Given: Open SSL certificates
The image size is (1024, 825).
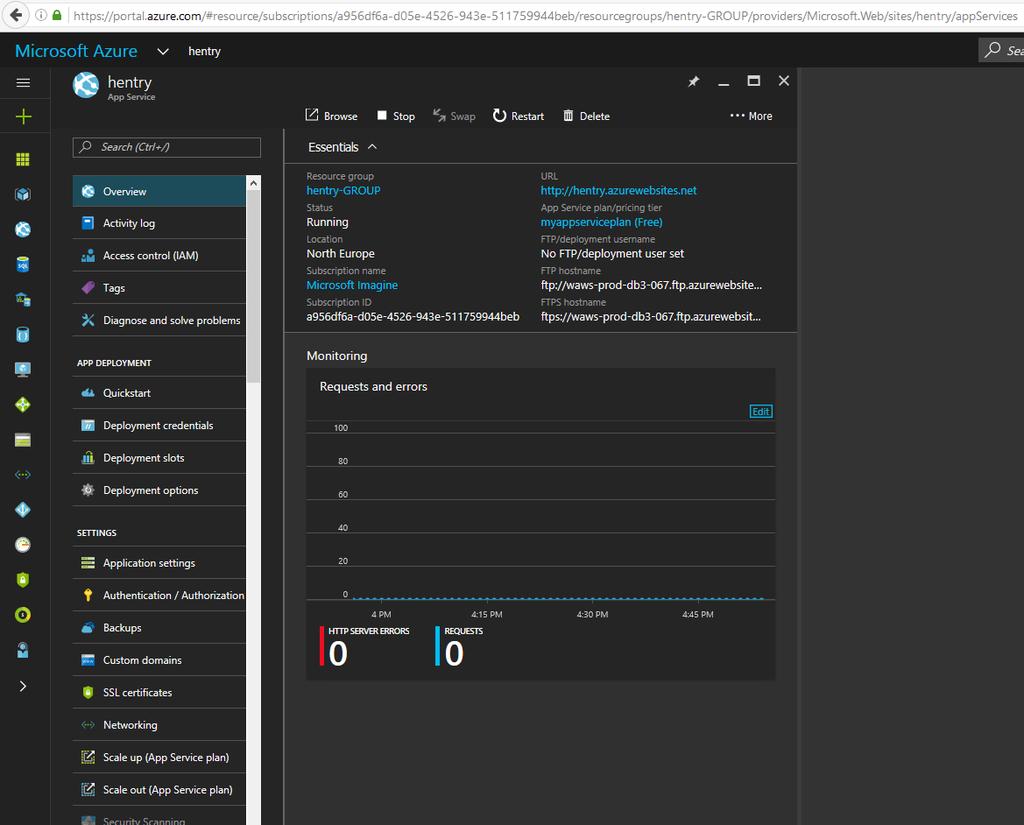Looking at the screenshot, I should tap(159, 692).
